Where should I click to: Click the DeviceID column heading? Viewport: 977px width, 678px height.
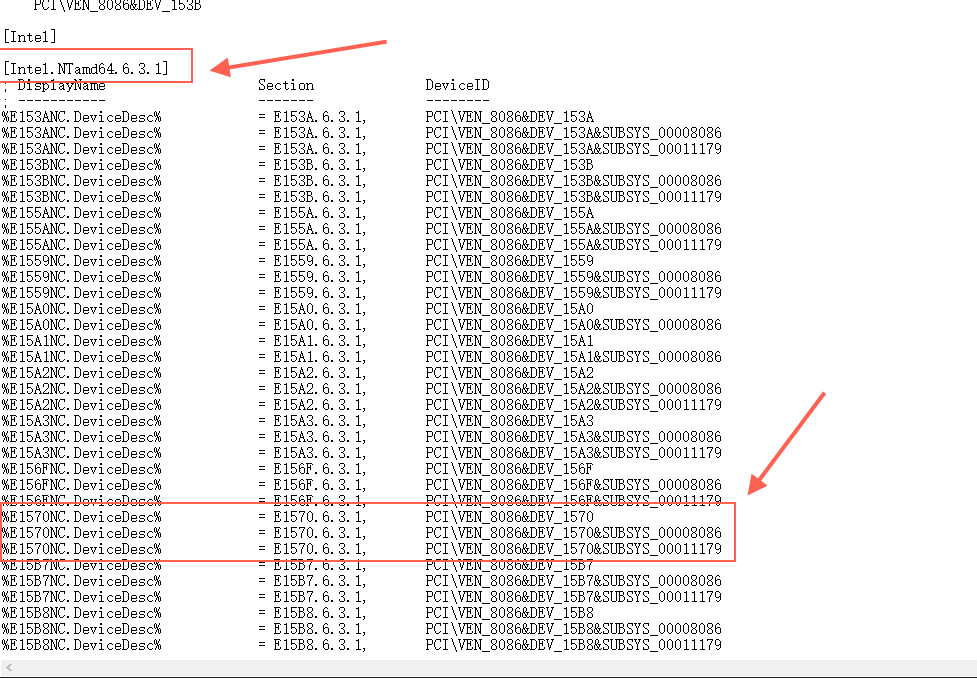click(457, 85)
